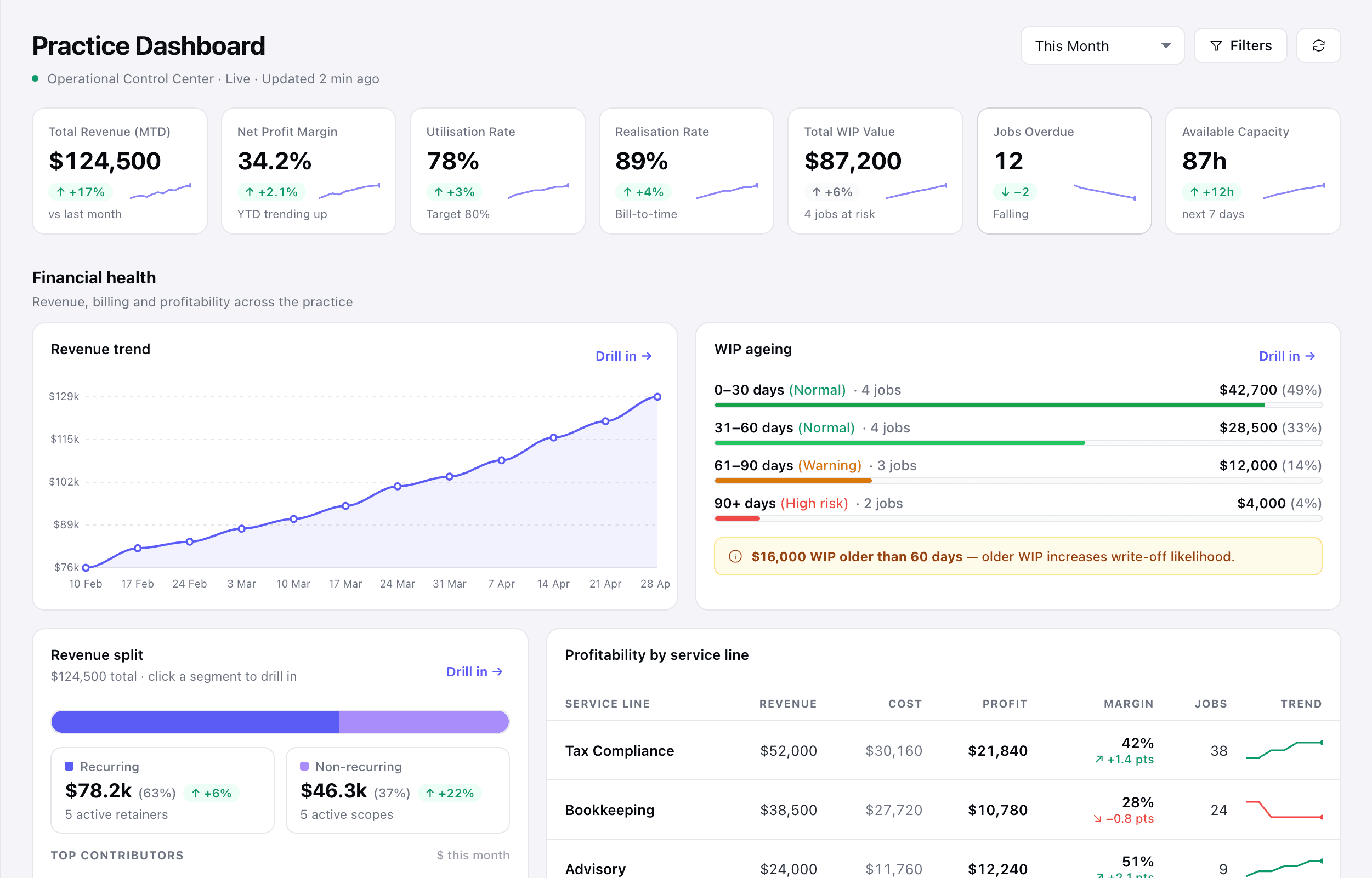The height and width of the screenshot is (878, 1372).
Task: Click the +3% utilisation change badge
Action: 455,192
